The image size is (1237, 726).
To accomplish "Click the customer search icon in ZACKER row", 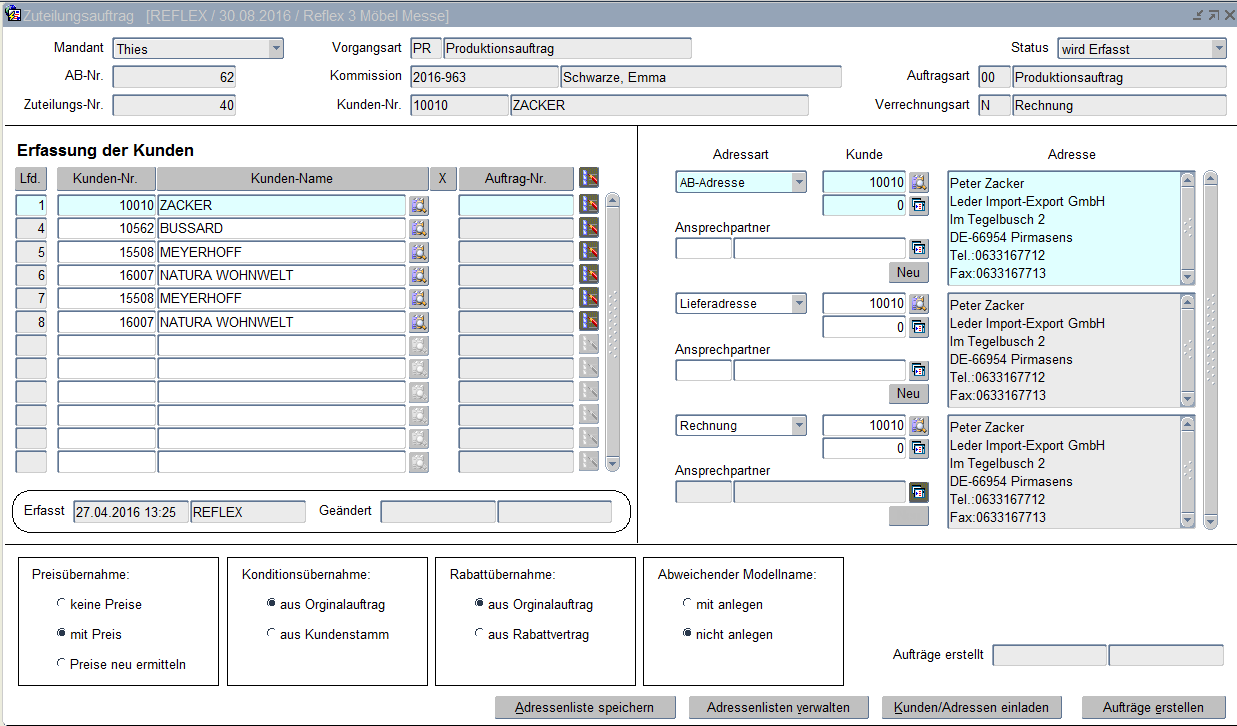I will [x=419, y=205].
